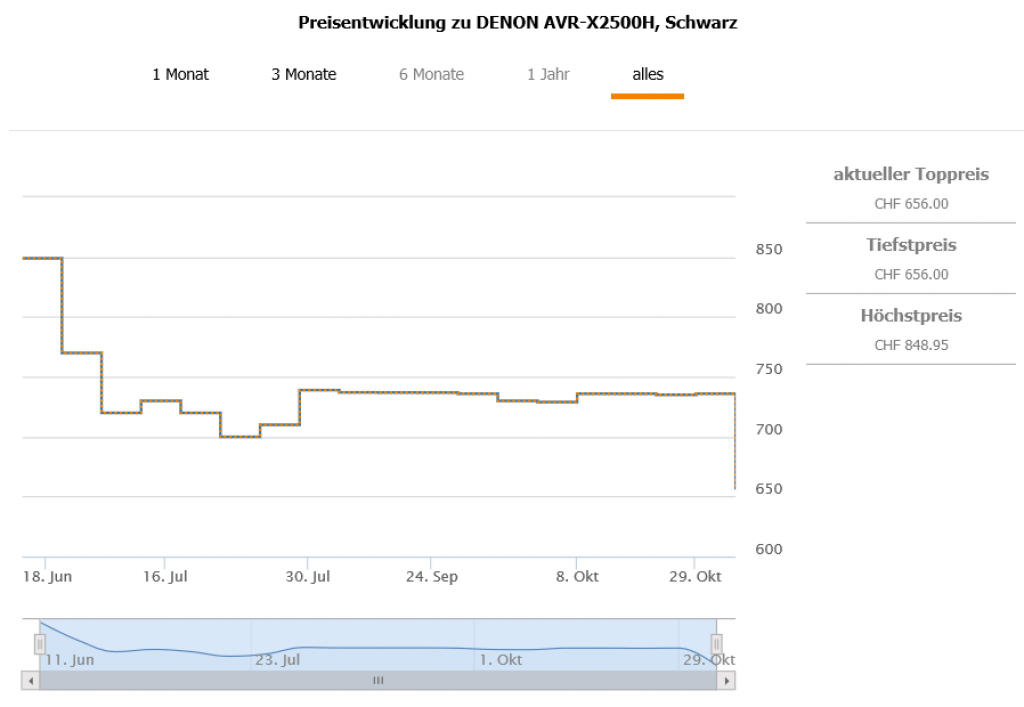Select the alles tab
The width and height of the screenshot is (1024, 707).
(647, 74)
